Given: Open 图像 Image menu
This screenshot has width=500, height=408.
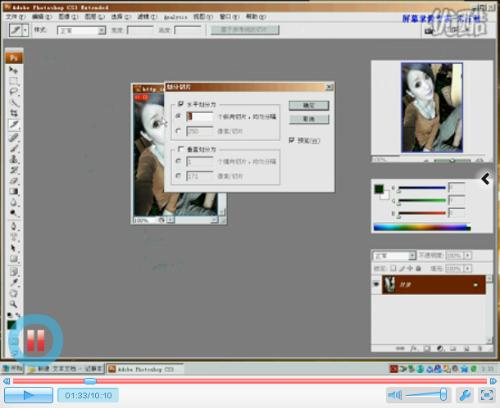Looking at the screenshot, I should (68, 17).
